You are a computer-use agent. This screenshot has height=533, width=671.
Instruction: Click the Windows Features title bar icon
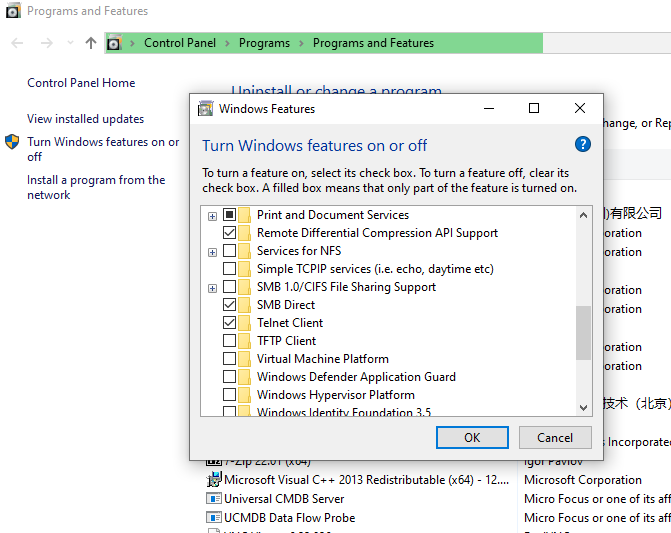coord(206,109)
